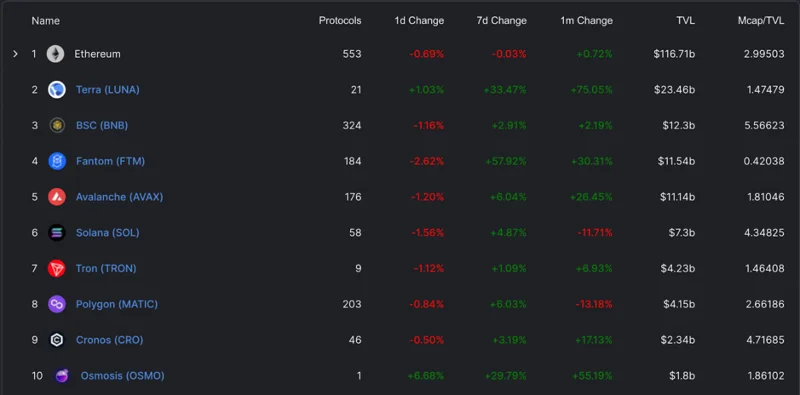800x395 pixels.
Task: Click Ethereum's TVL value $116.71b
Action: click(674, 54)
